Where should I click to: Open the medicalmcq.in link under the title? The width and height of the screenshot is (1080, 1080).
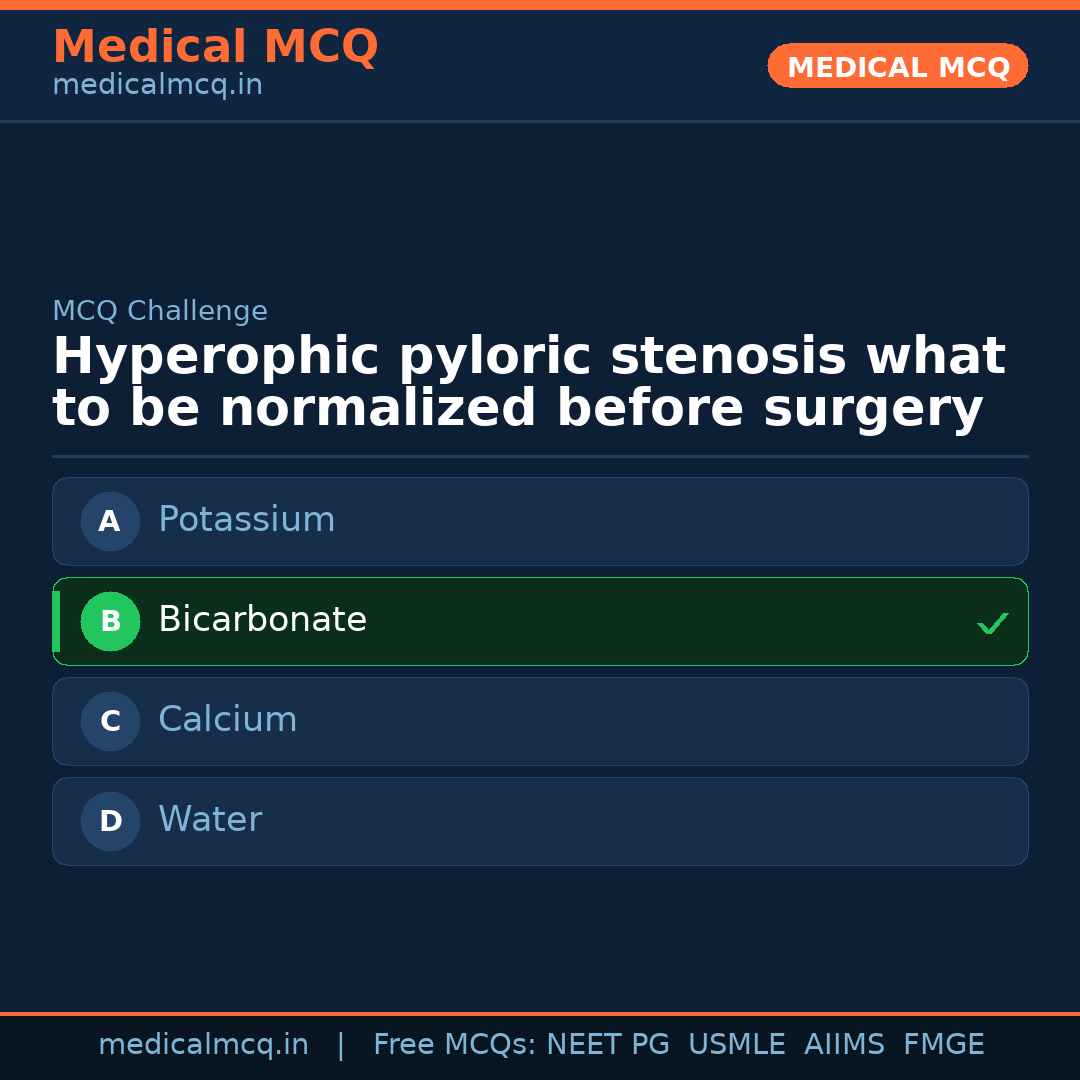(157, 85)
